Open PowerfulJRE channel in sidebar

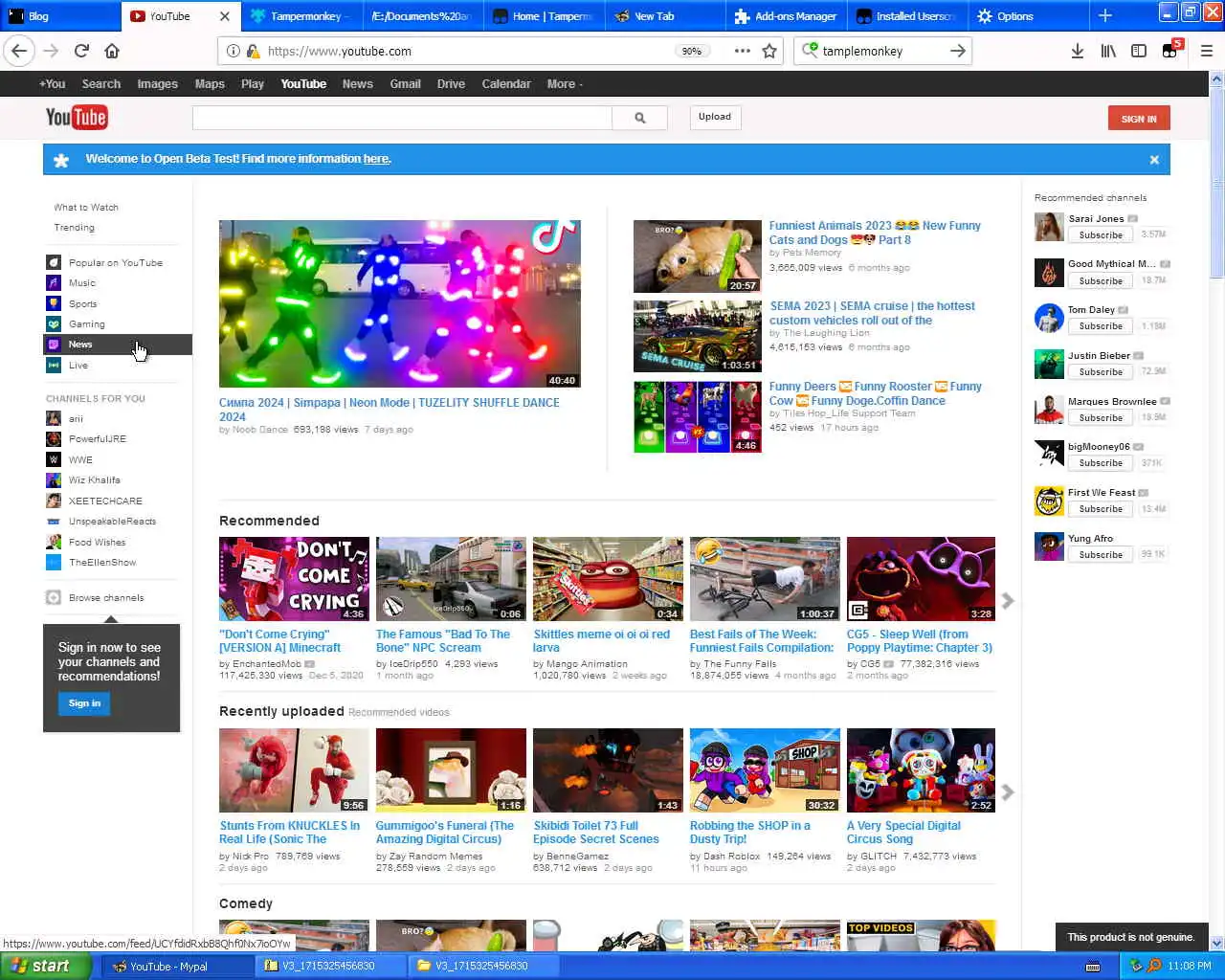point(98,438)
